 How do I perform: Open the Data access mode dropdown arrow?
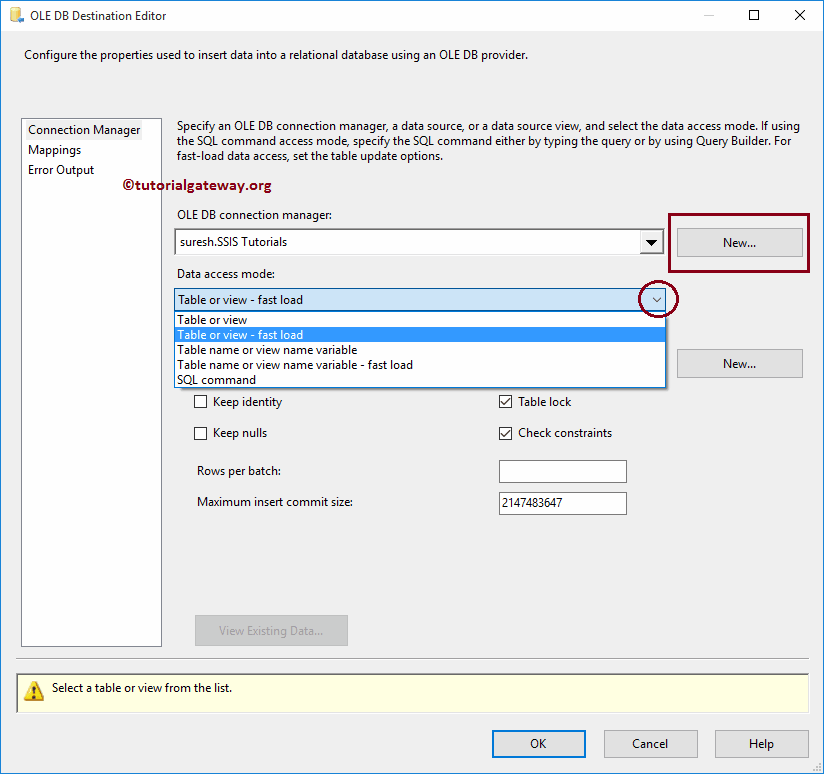655,299
